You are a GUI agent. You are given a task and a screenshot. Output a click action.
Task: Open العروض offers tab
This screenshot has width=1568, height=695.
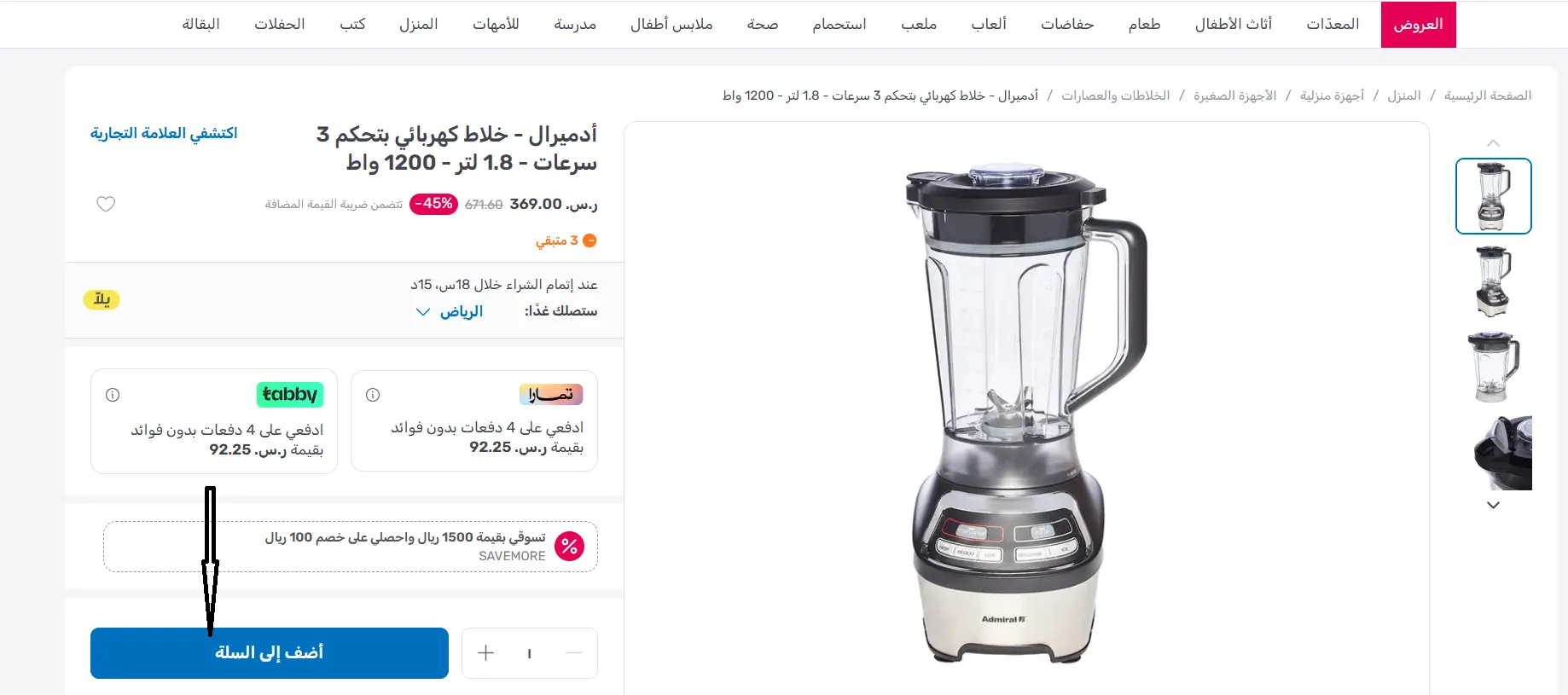click(x=1418, y=24)
